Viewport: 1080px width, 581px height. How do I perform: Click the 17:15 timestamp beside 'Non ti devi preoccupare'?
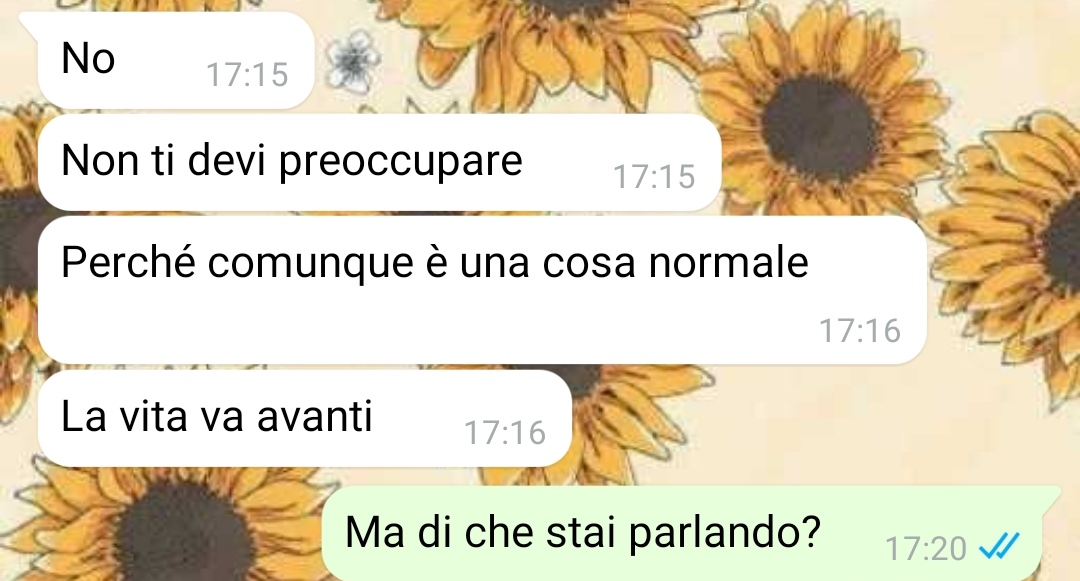point(654,176)
